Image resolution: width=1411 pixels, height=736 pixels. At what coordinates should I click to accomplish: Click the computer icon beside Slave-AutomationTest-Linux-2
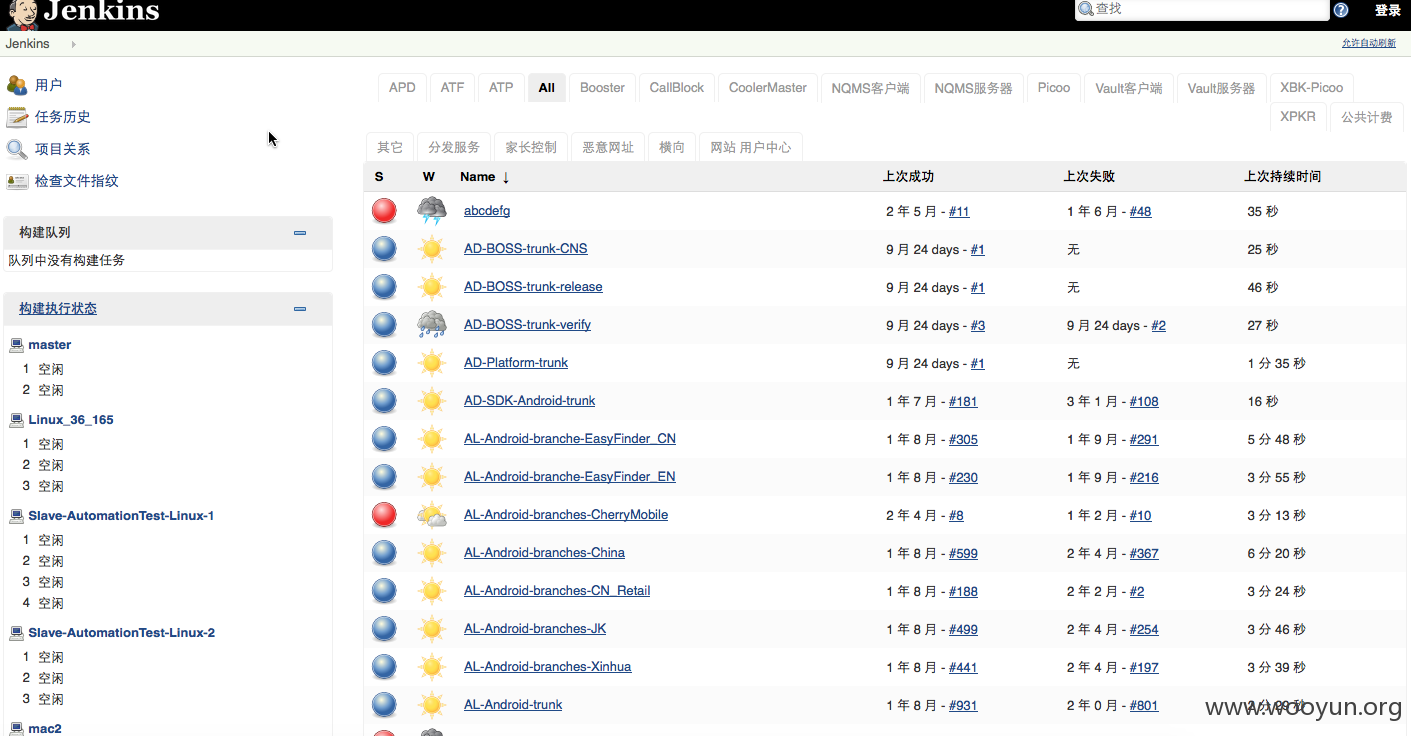click(x=16, y=633)
